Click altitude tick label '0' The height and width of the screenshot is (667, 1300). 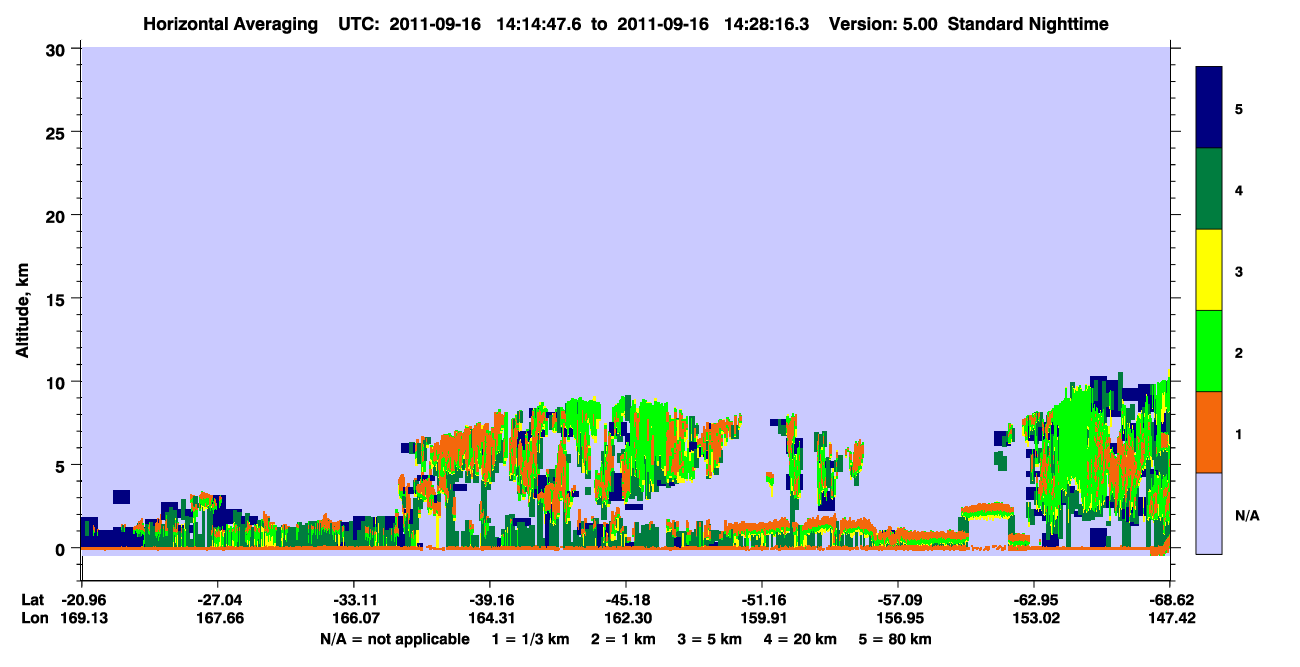pos(63,549)
